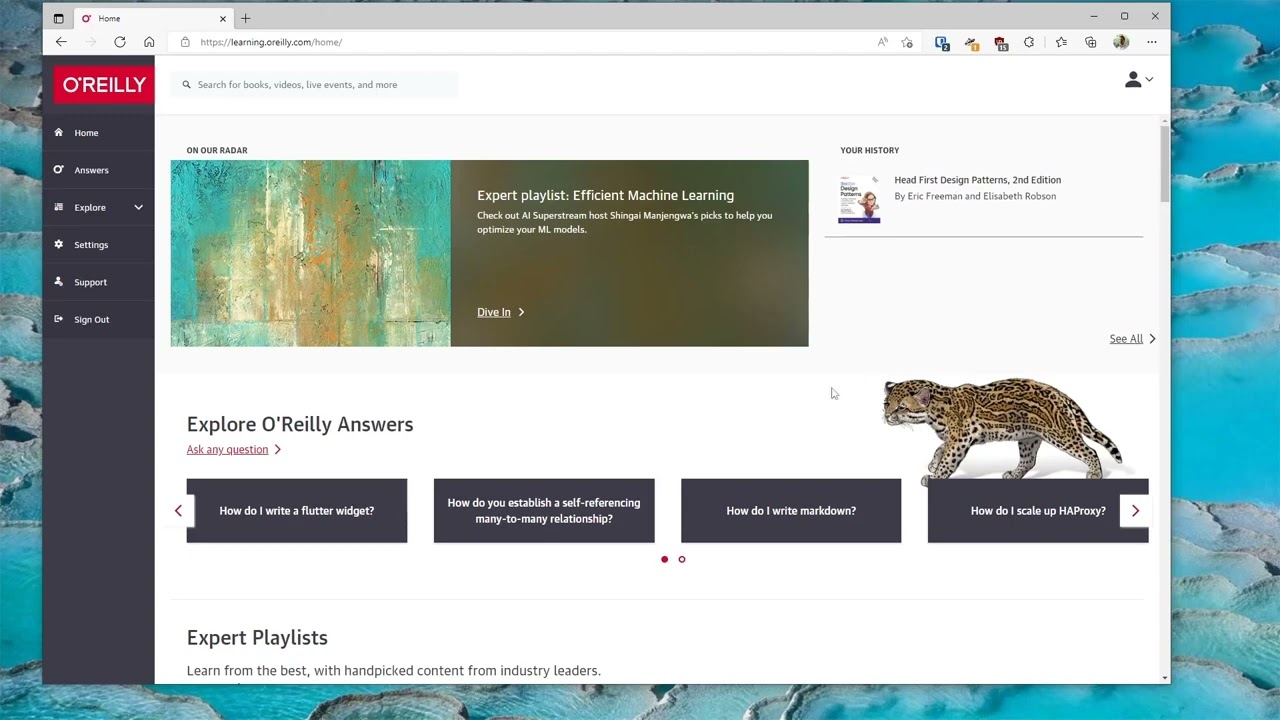The image size is (1280, 720).
Task: Click the page vertical scrollbar thumb
Action: pyautogui.click(x=1164, y=163)
